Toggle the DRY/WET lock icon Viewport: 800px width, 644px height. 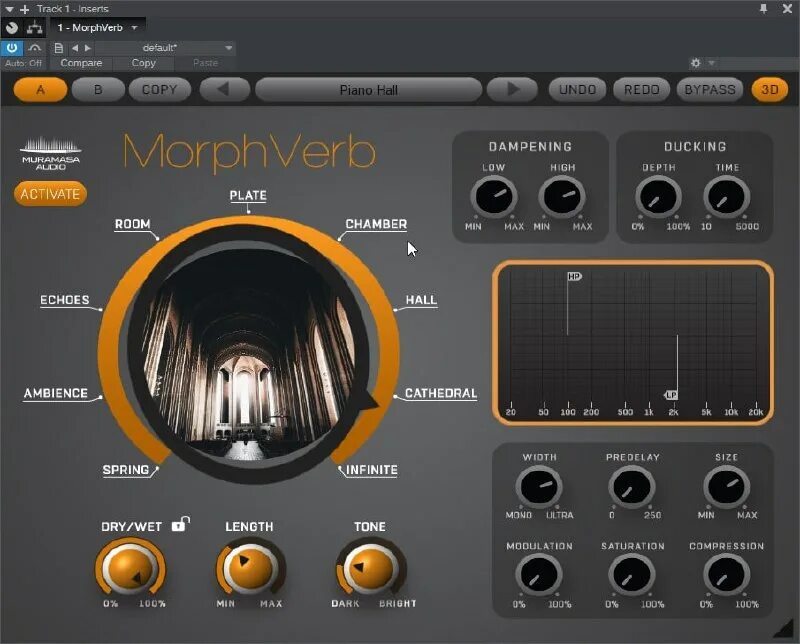[180, 524]
